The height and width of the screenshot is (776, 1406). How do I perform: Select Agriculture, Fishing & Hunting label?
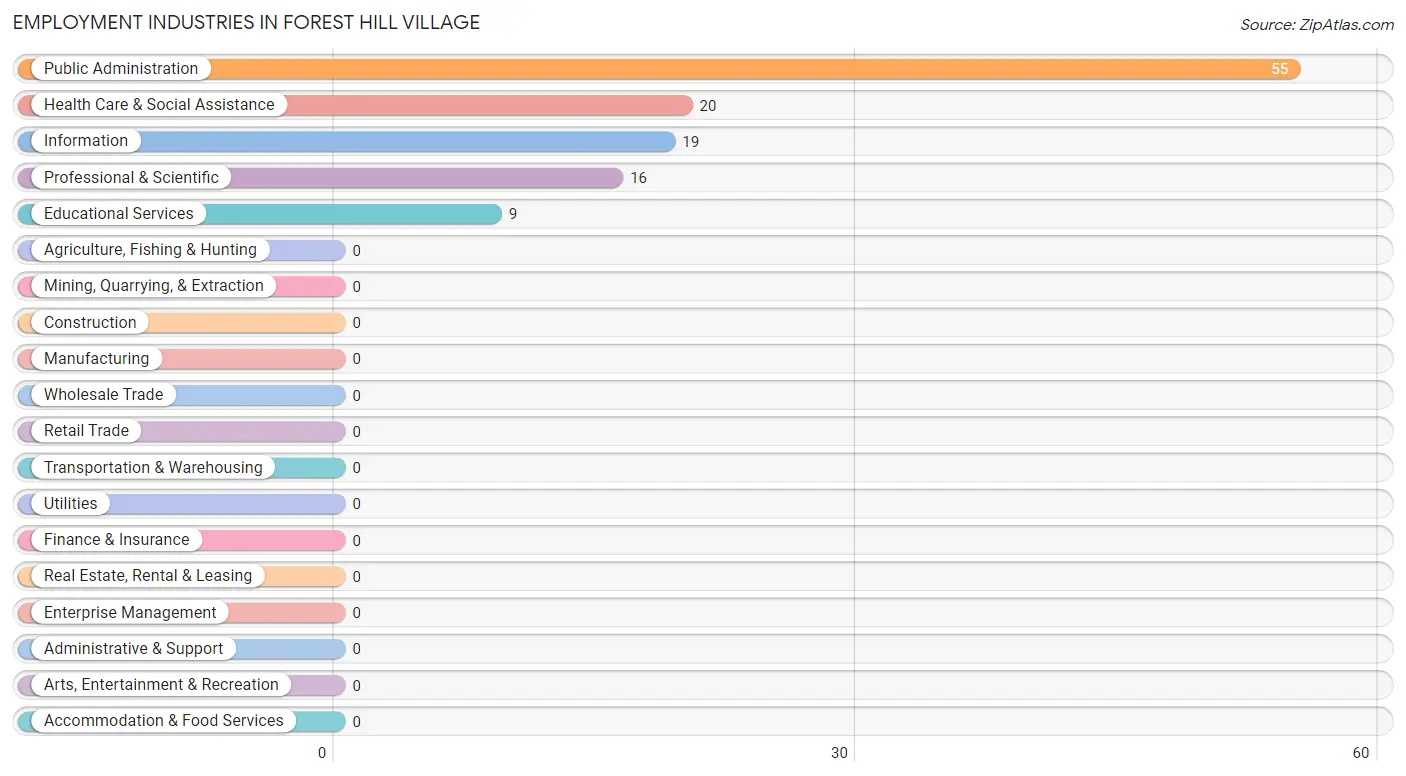[150, 250]
